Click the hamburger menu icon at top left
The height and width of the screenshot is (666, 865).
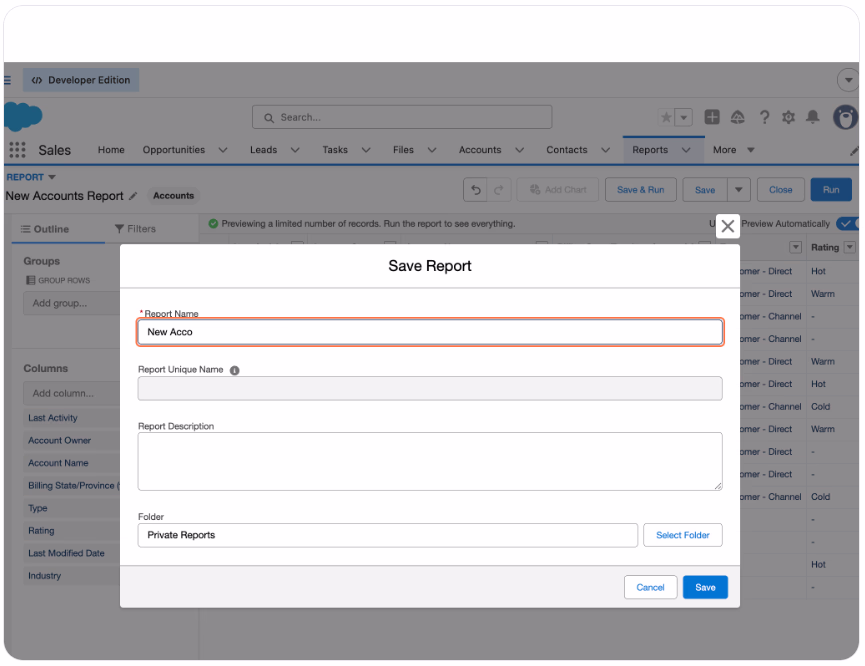[8, 81]
